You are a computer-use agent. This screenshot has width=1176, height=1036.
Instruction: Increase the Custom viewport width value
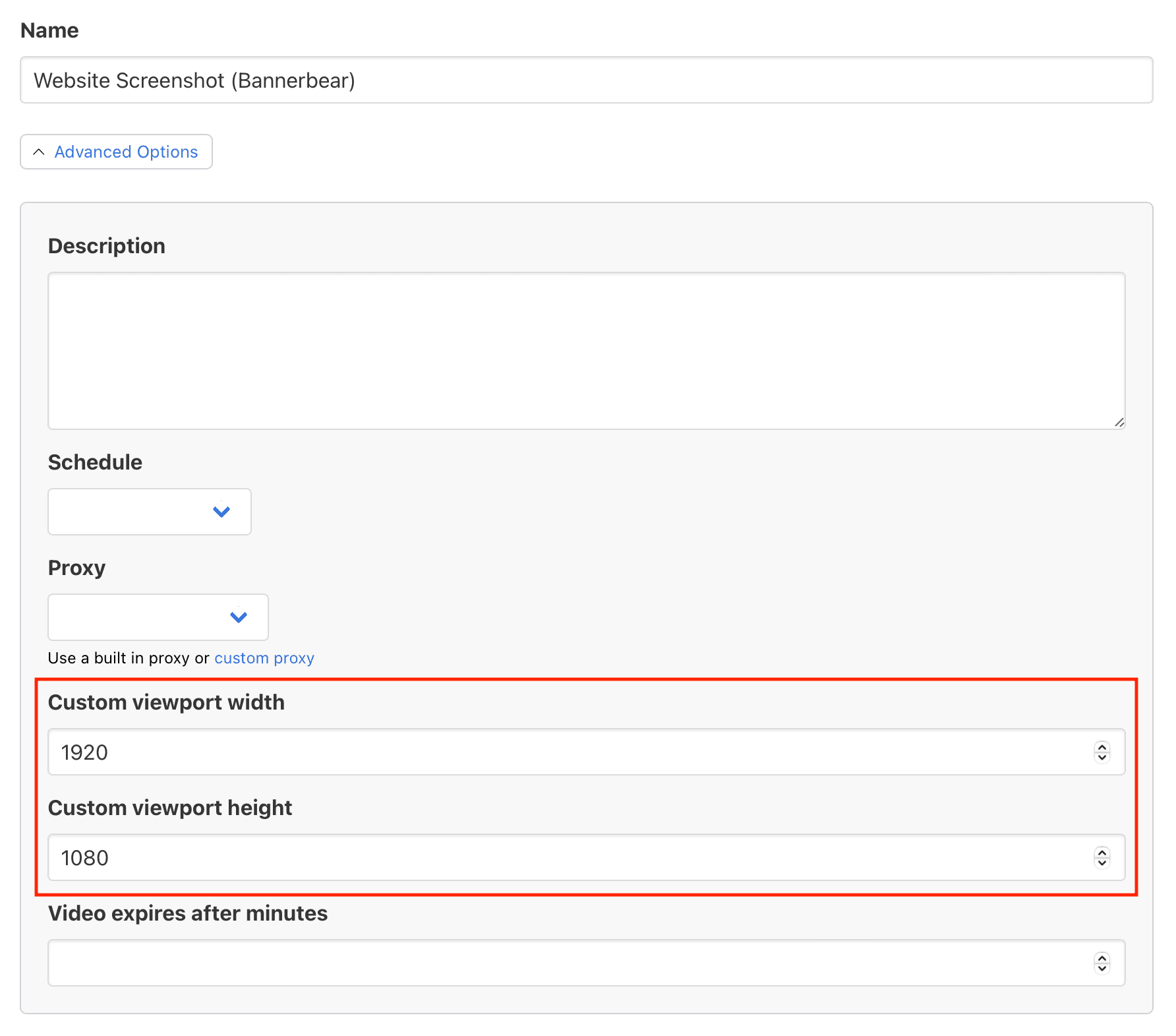click(1102, 747)
